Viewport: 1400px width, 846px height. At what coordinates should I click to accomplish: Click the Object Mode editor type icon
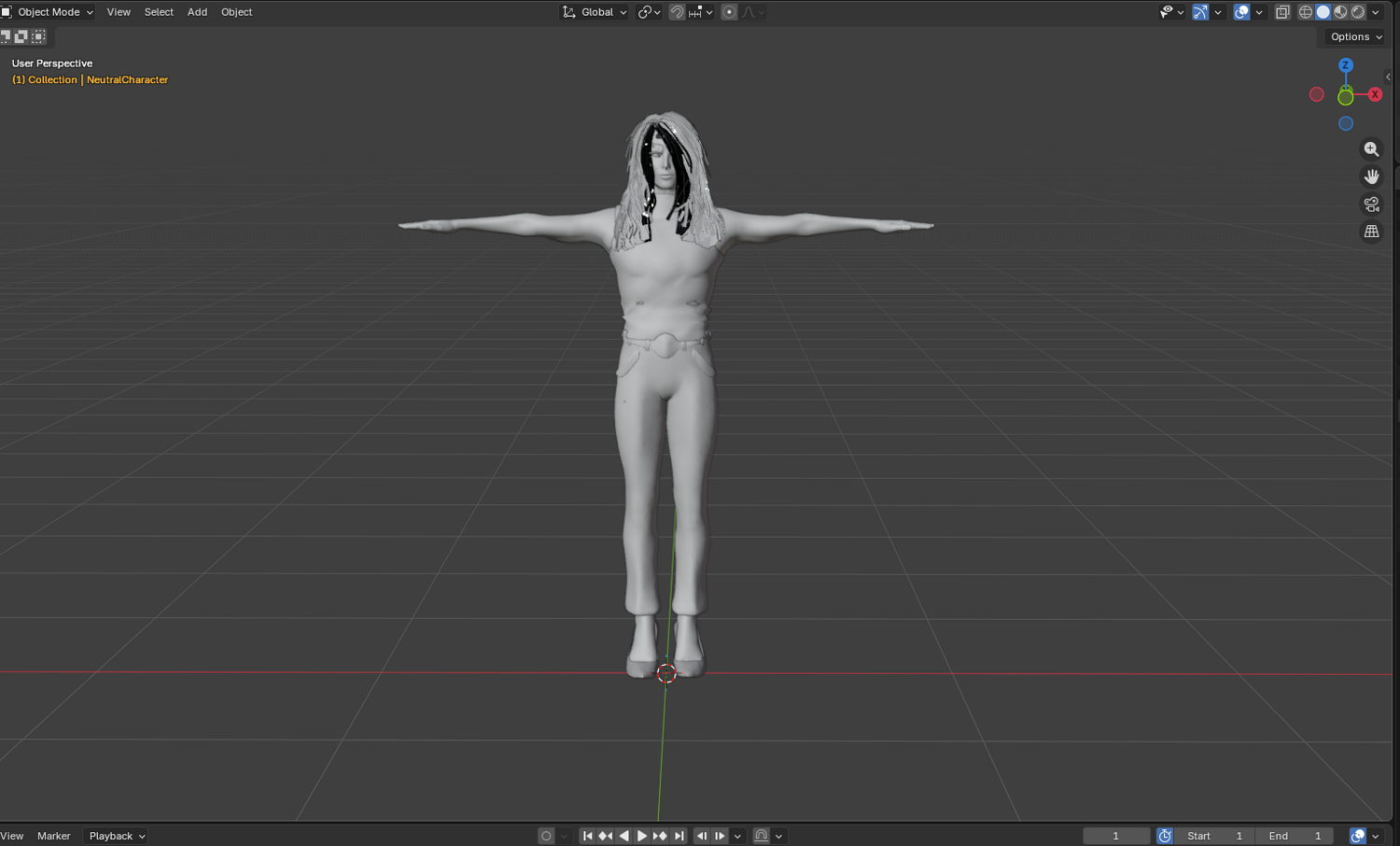[6, 12]
